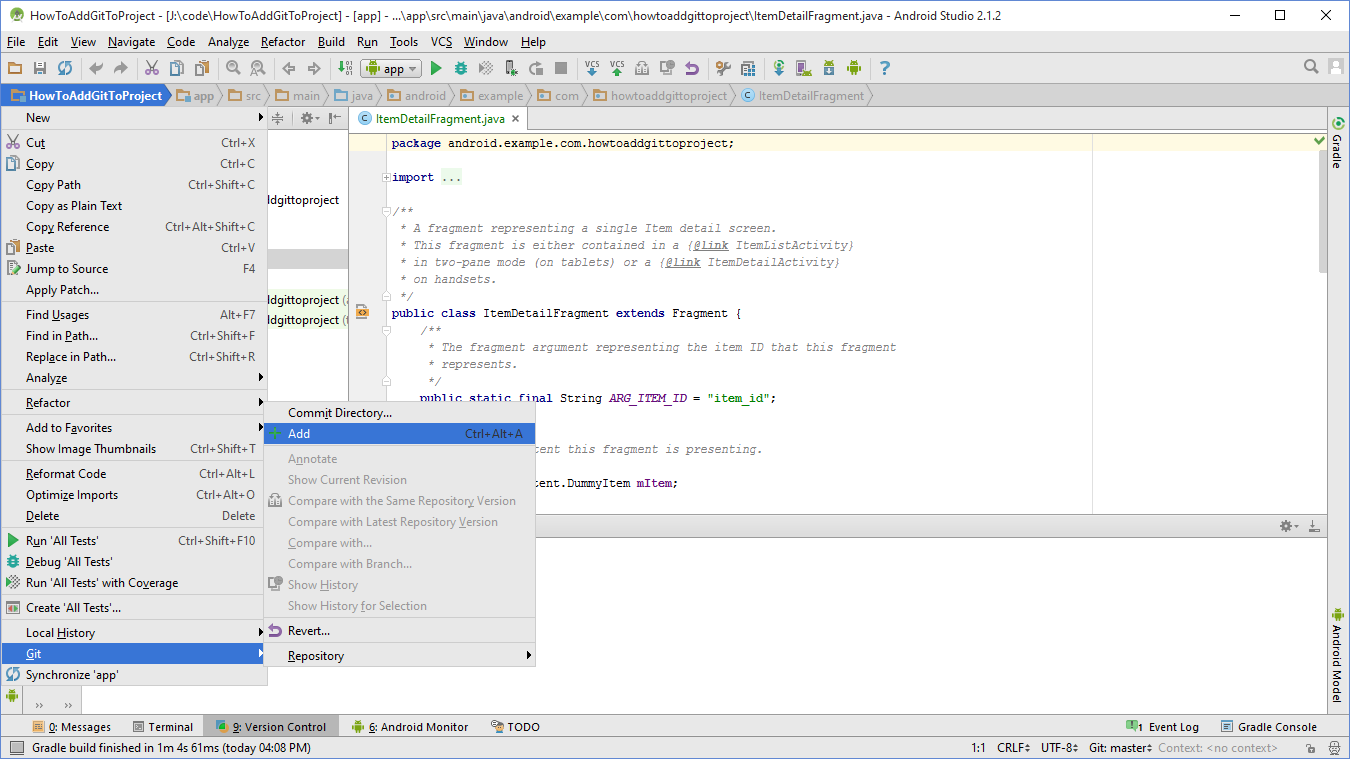Image resolution: width=1350 pixels, height=759 pixels.
Task: Open the project panel gear settings dropdown
Action: (310, 118)
